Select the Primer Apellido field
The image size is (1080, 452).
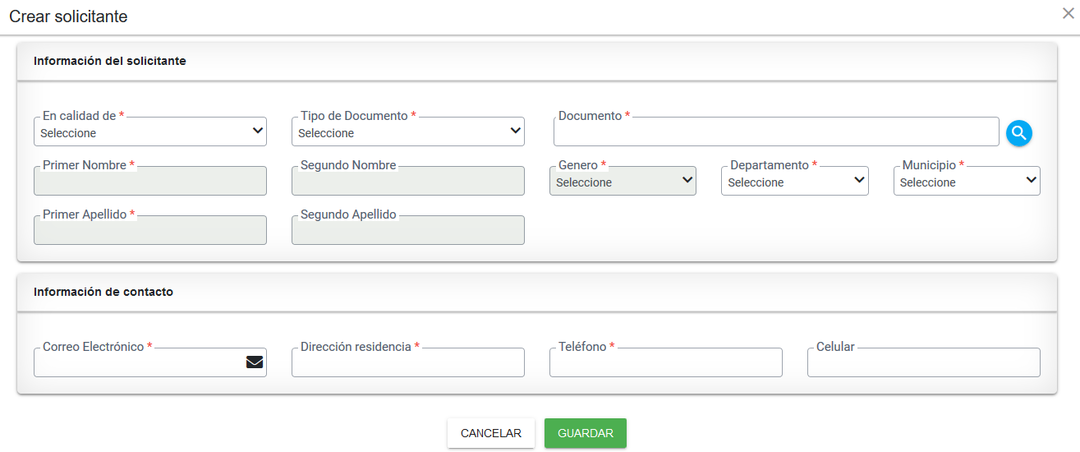pos(150,231)
